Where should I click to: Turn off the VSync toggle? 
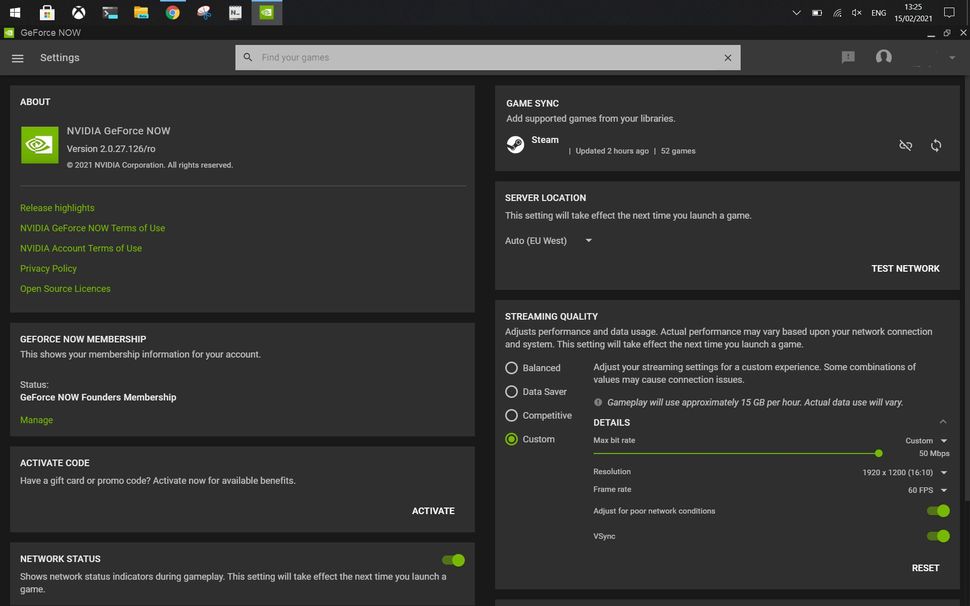(937, 536)
